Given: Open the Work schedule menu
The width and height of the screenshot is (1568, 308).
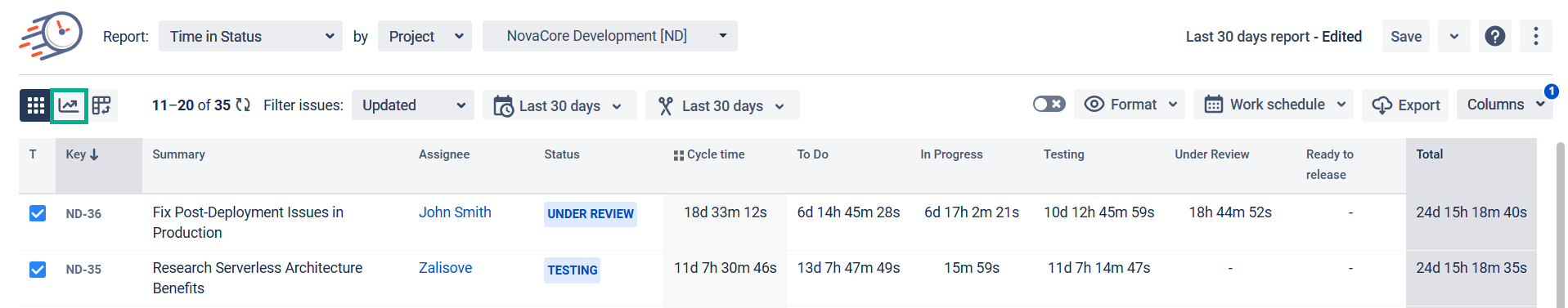Looking at the screenshot, I should click(x=1274, y=105).
